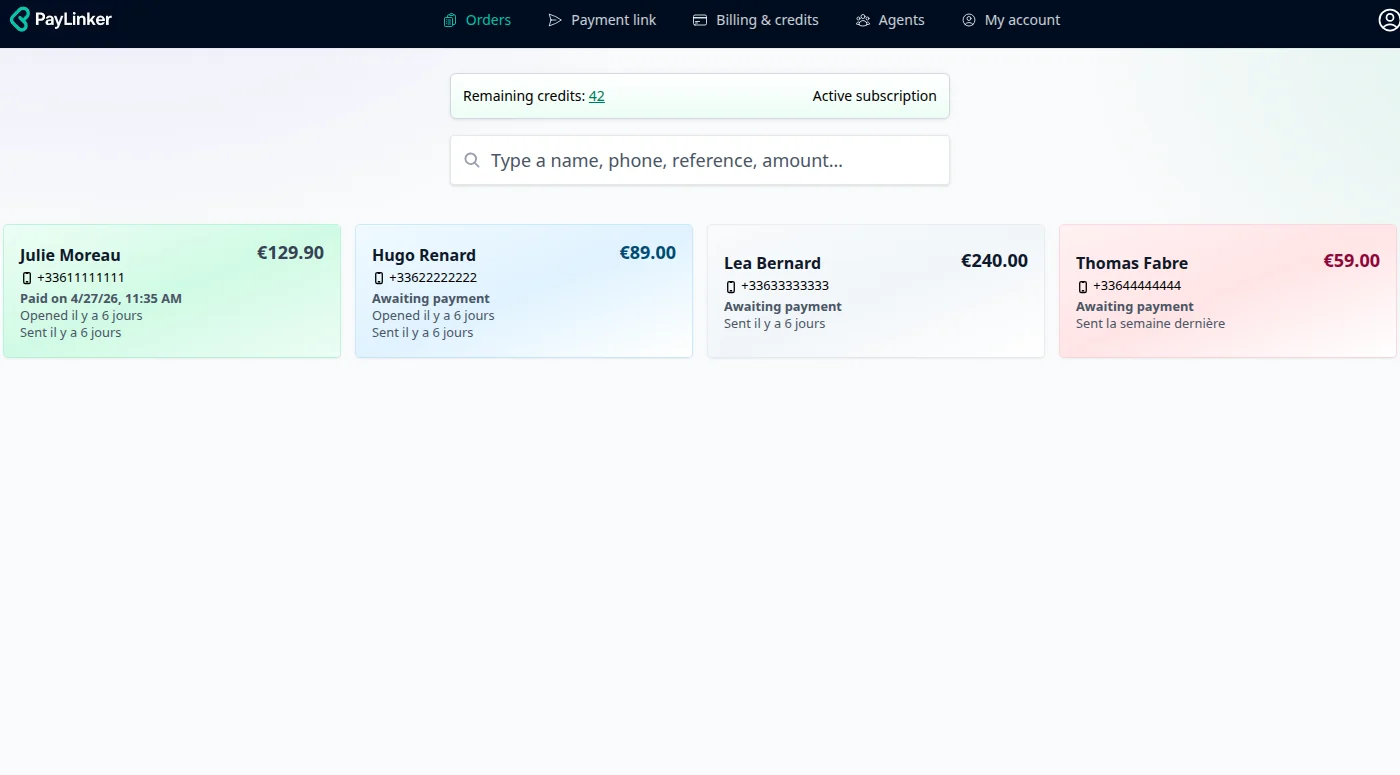1400x775 pixels.
Task: Open Julie Moreau's order card
Action: point(172,291)
